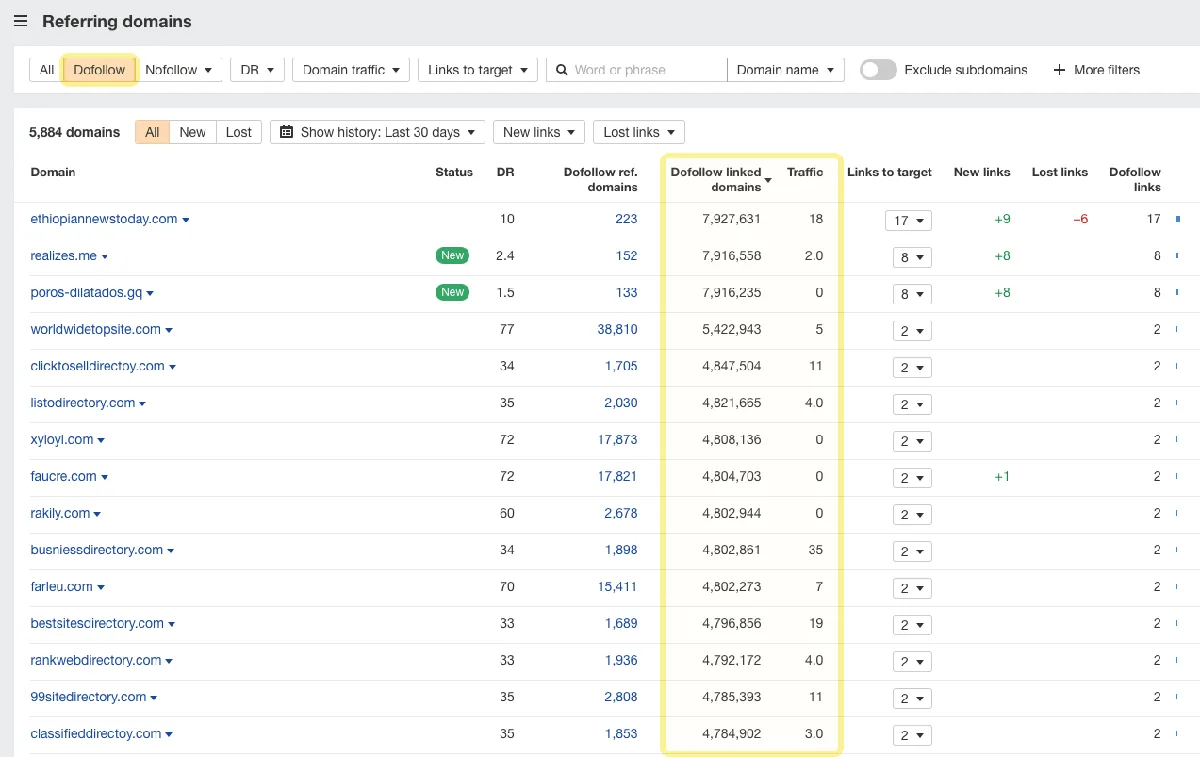The image size is (1200, 757).
Task: Show only New domains
Action: [193, 132]
